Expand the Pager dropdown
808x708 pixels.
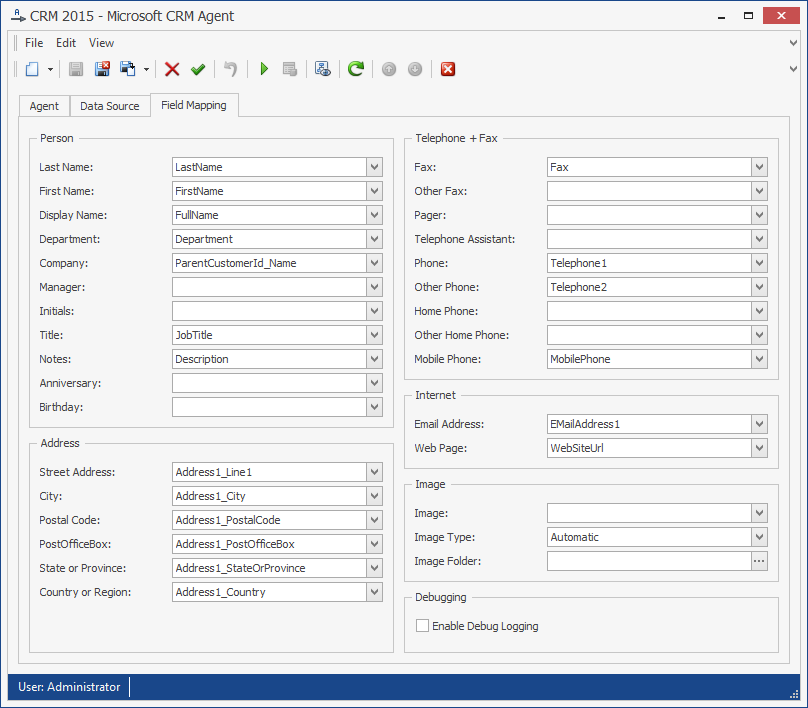click(759, 215)
